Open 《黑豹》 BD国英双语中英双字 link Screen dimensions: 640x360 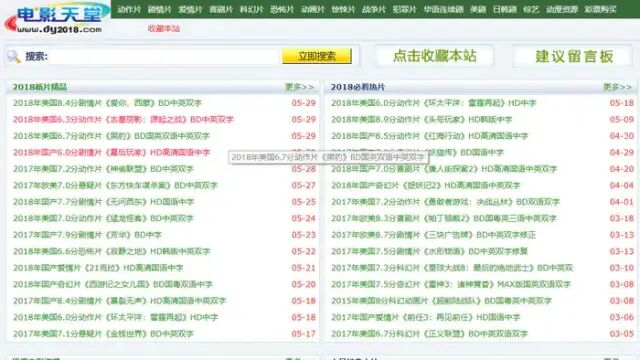[x=111, y=136]
